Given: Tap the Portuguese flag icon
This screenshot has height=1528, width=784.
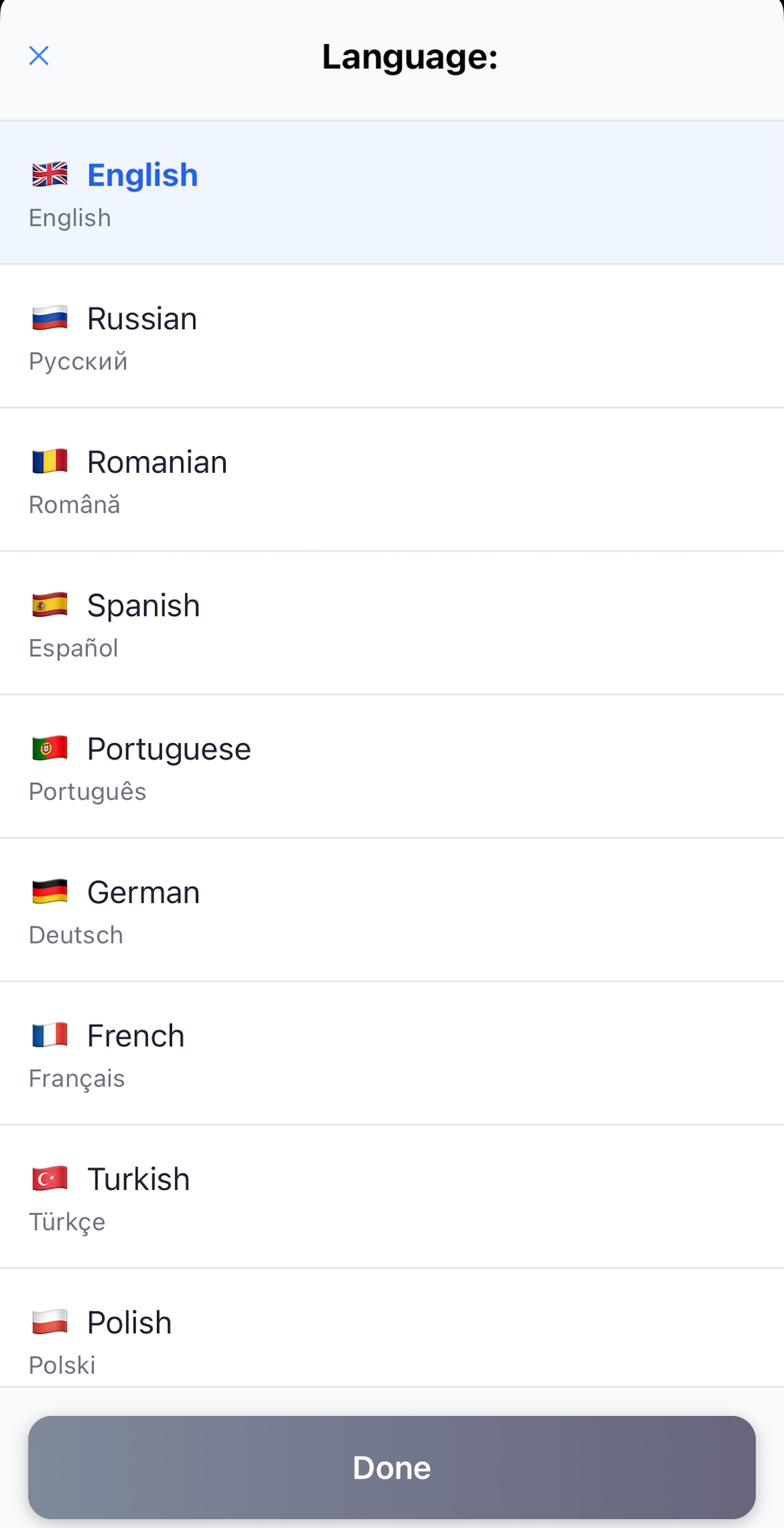Looking at the screenshot, I should (x=50, y=748).
